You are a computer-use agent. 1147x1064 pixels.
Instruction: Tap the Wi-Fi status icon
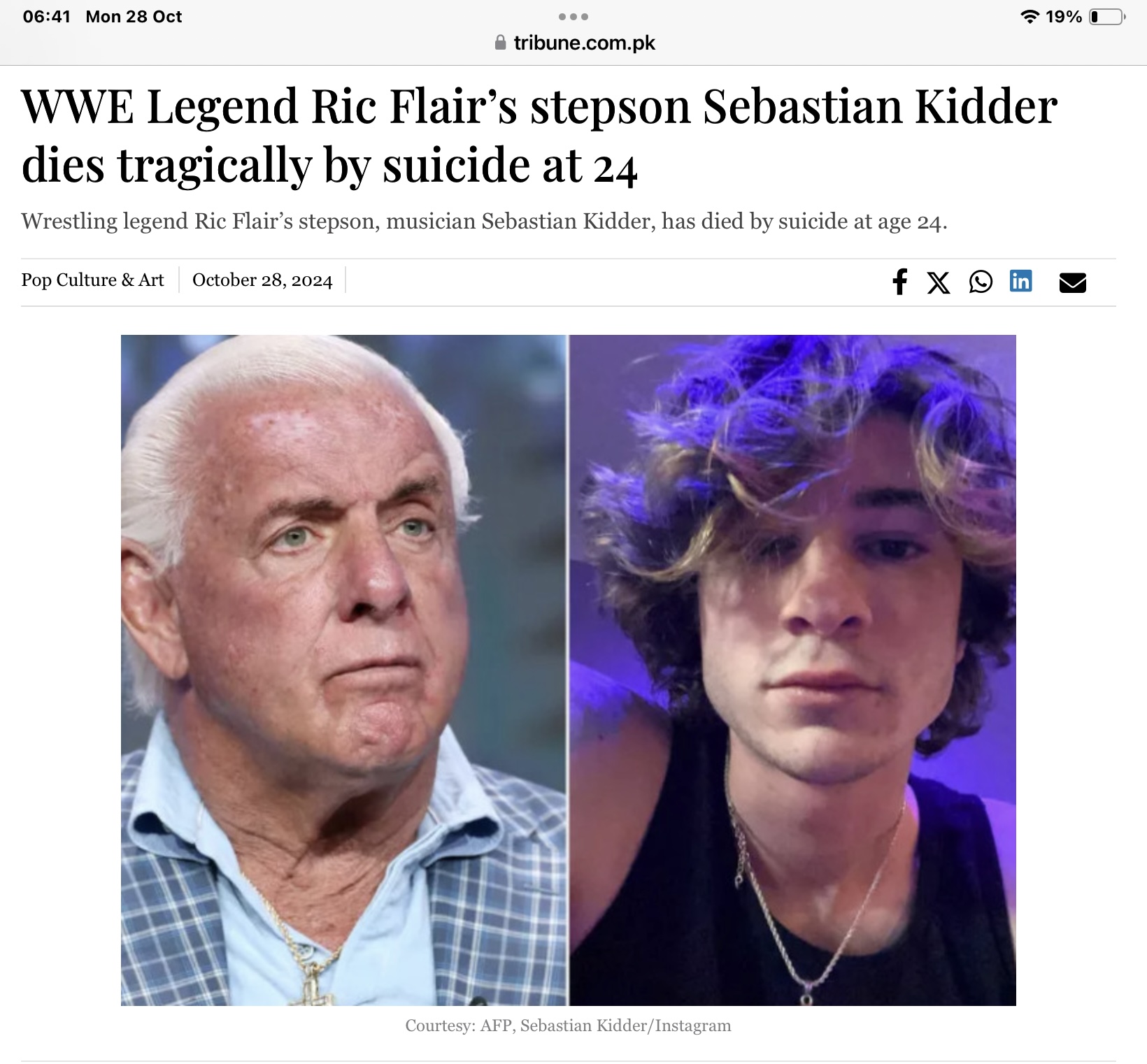1029,17
